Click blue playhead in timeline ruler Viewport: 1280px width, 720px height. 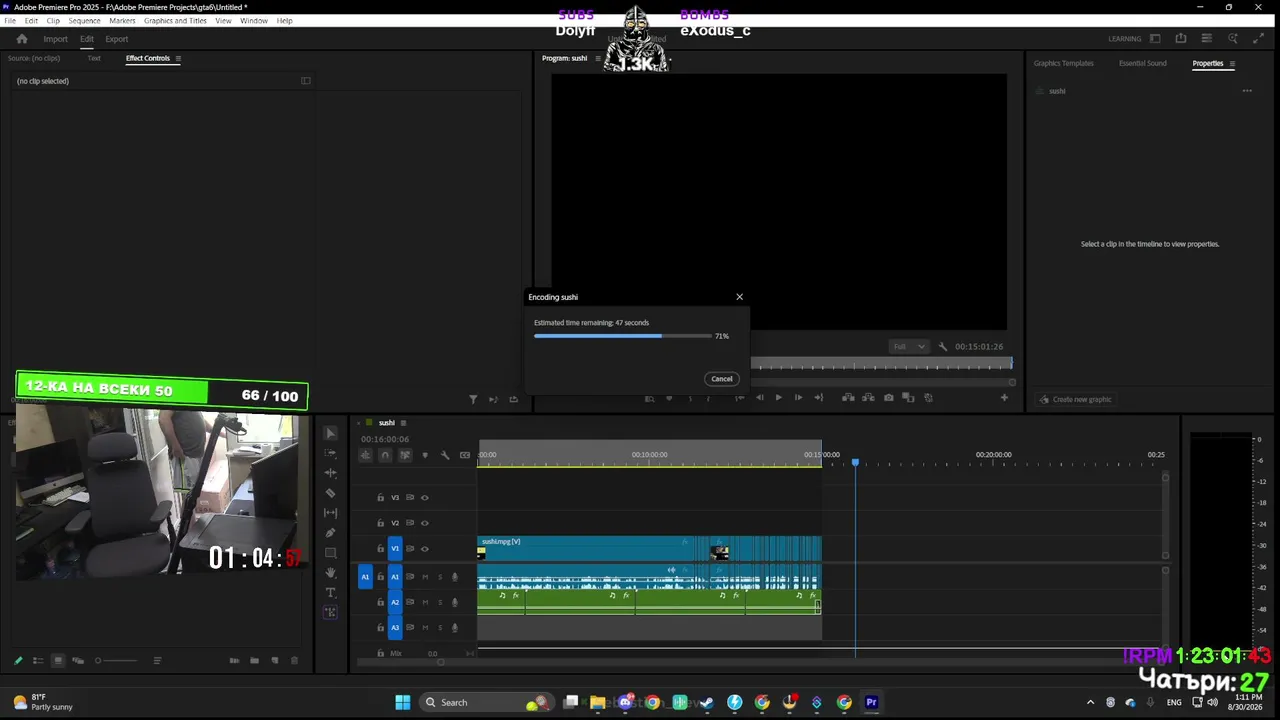pyautogui.click(x=855, y=462)
